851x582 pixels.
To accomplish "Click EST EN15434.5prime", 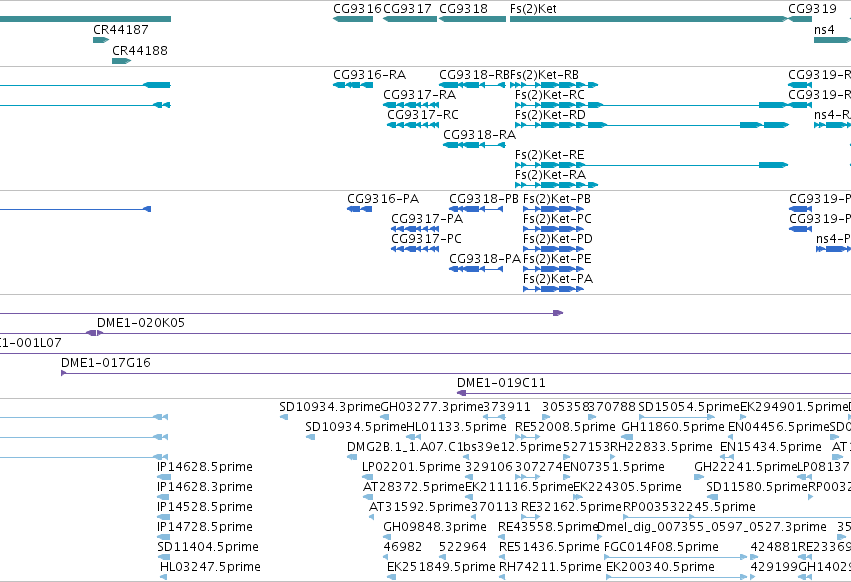I will [727, 457].
